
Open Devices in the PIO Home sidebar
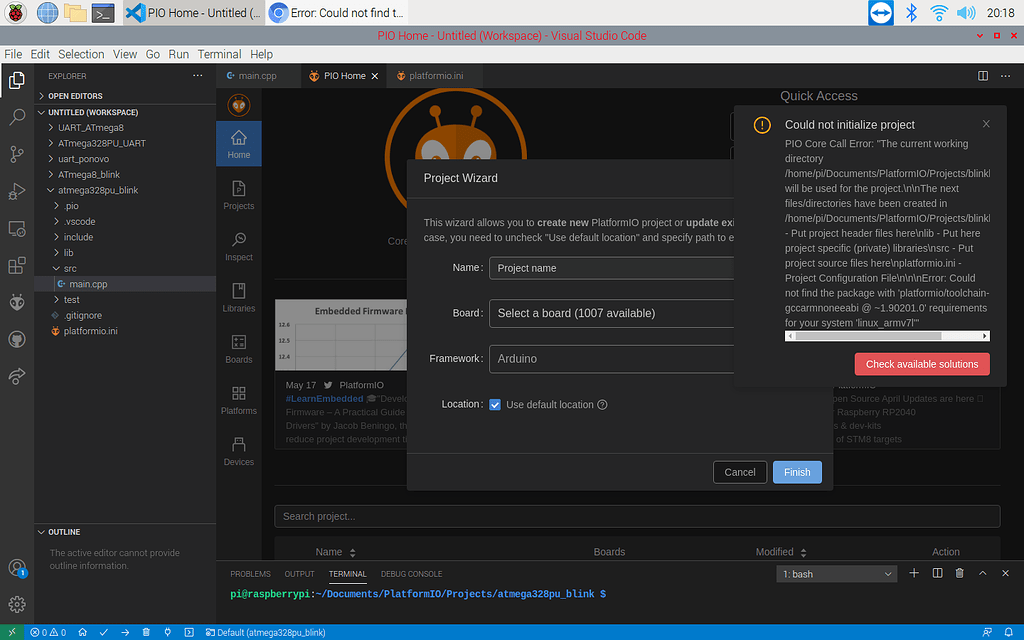tap(239, 451)
